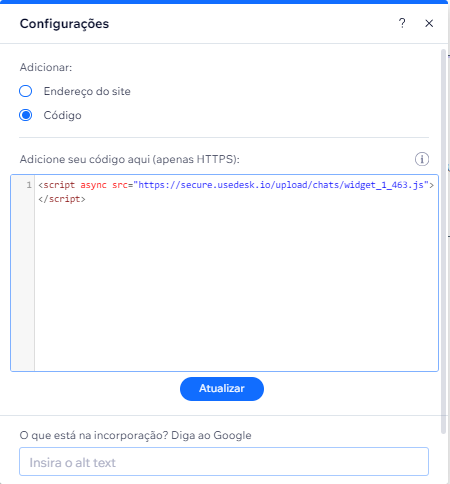Image resolution: width=450 pixels, height=484 pixels.
Task: Click the closing </script> tag
Action: [62, 199]
